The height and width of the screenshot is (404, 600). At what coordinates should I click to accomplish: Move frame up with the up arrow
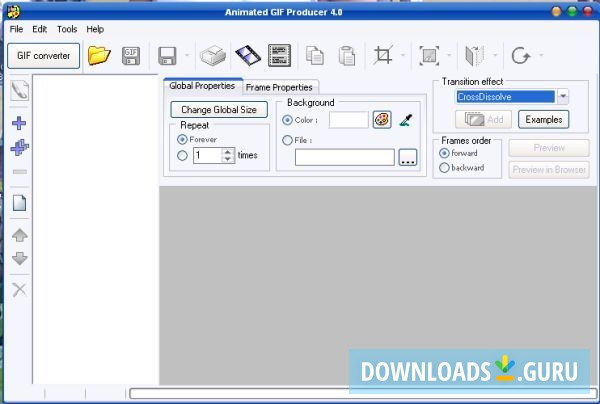(x=20, y=235)
